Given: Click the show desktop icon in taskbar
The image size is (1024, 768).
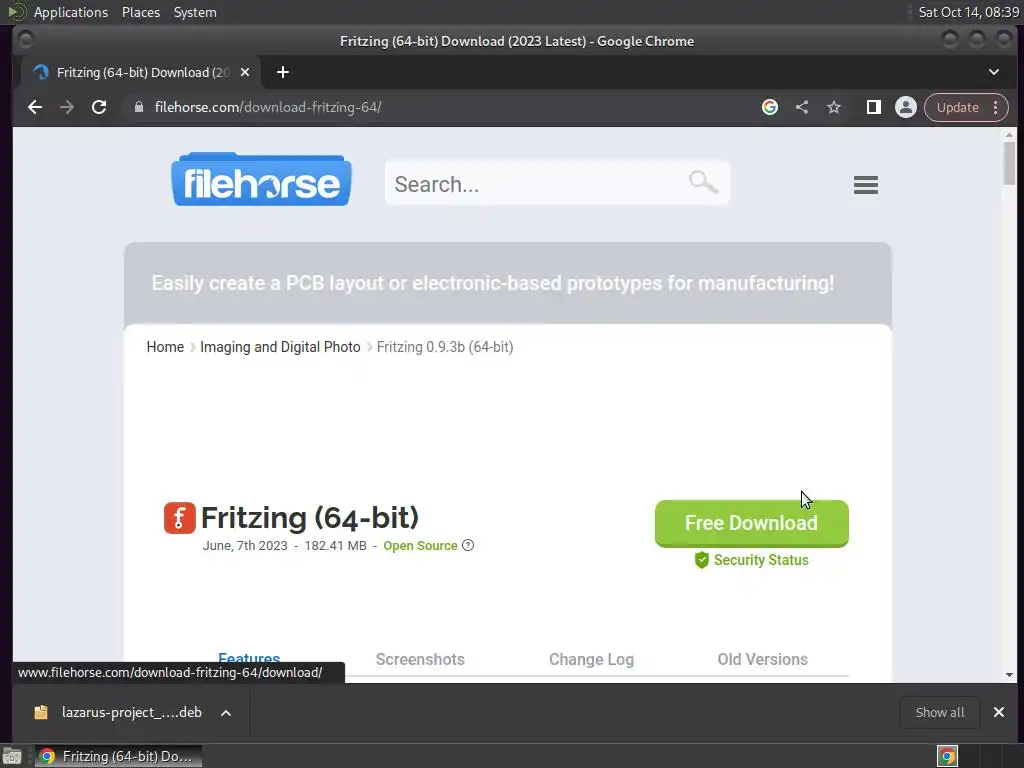Looking at the screenshot, I should (12, 756).
